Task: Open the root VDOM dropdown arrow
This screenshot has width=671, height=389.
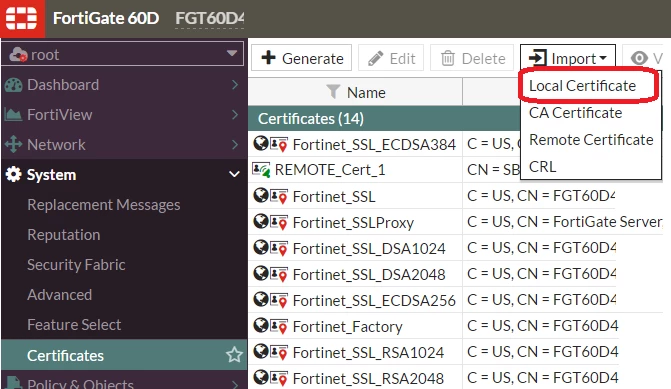Action: pos(232,53)
